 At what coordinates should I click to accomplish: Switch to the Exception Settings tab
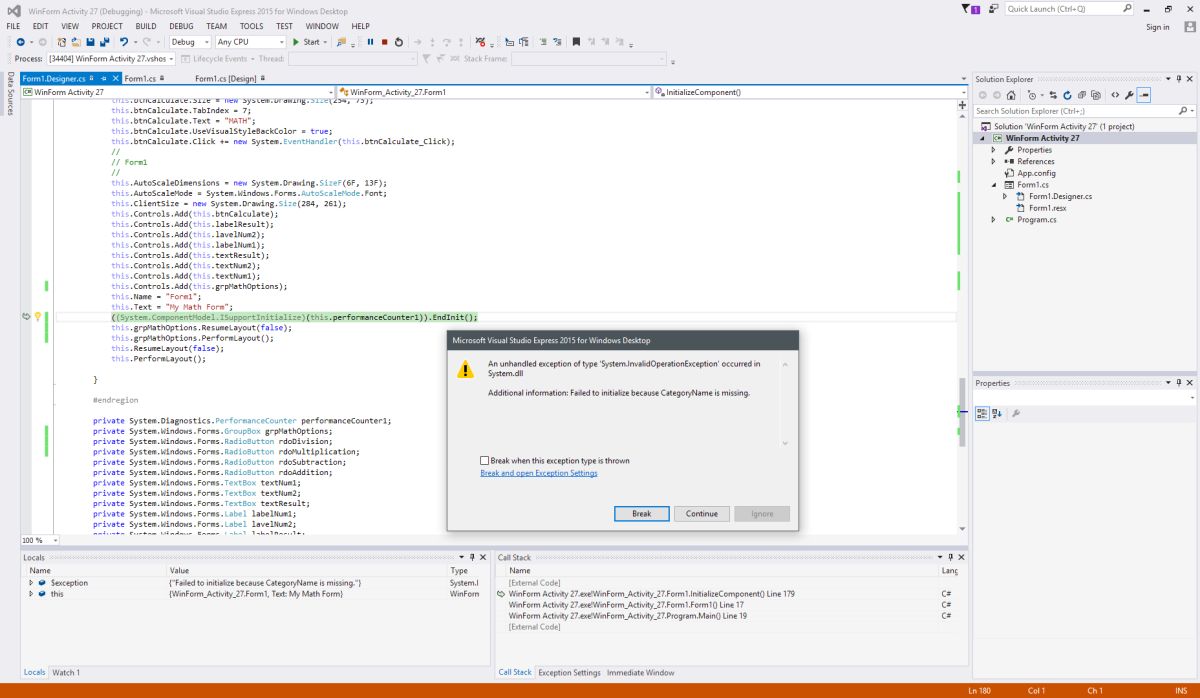tap(569, 672)
